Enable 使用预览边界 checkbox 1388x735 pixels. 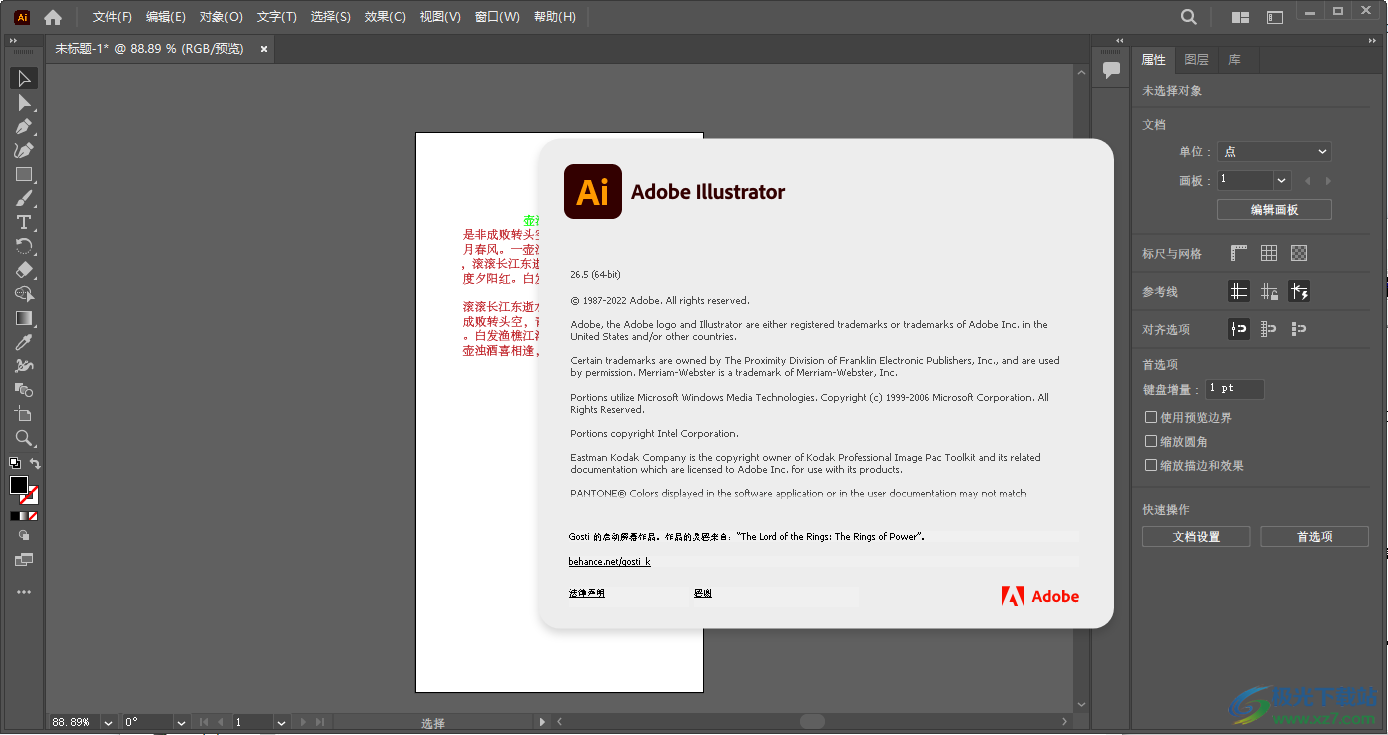click(1151, 417)
